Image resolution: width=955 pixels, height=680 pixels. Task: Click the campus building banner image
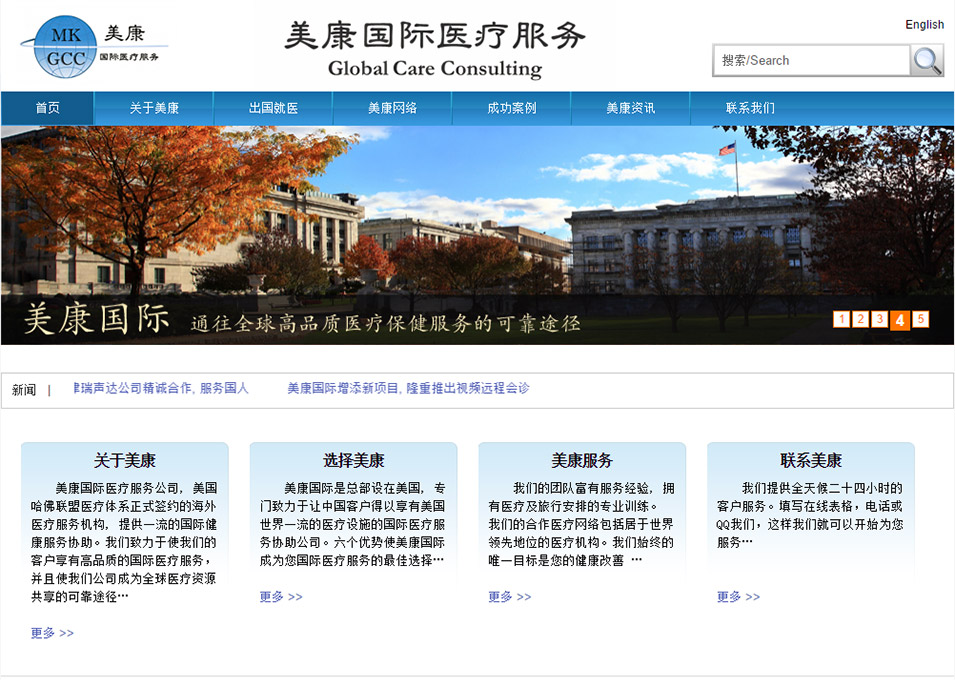coord(478,235)
